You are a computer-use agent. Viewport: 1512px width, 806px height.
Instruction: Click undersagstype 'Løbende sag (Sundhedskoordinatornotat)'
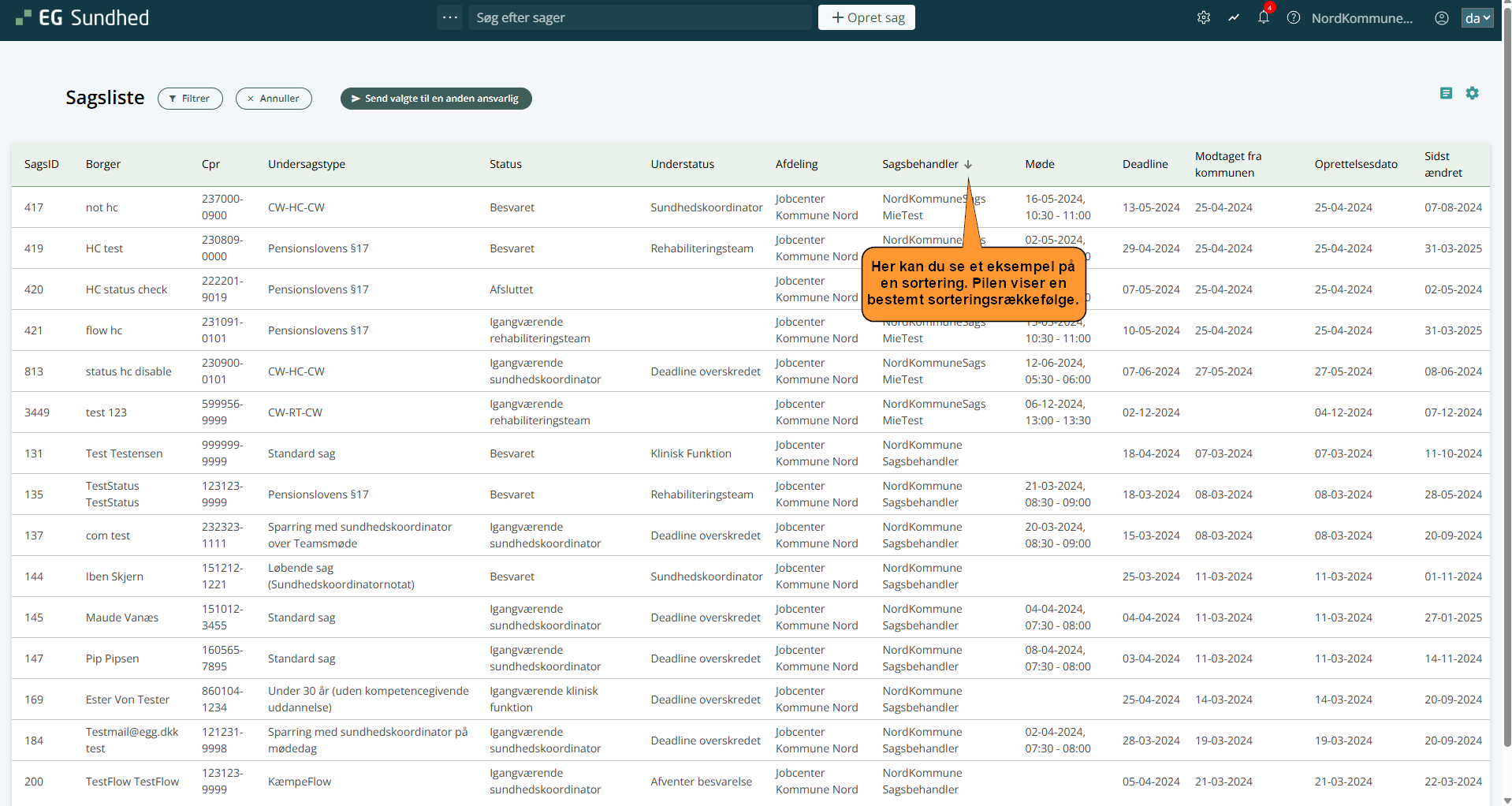coord(341,577)
